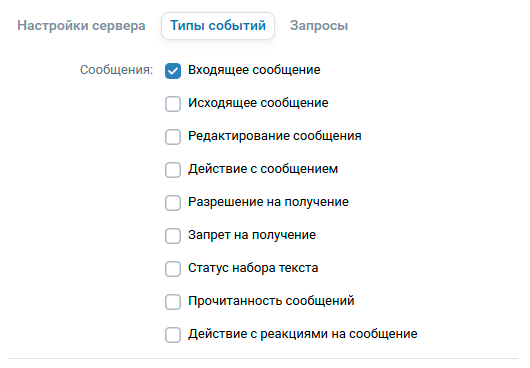Click the Статус набора текста label text
The image size is (530, 368).
[253, 268]
